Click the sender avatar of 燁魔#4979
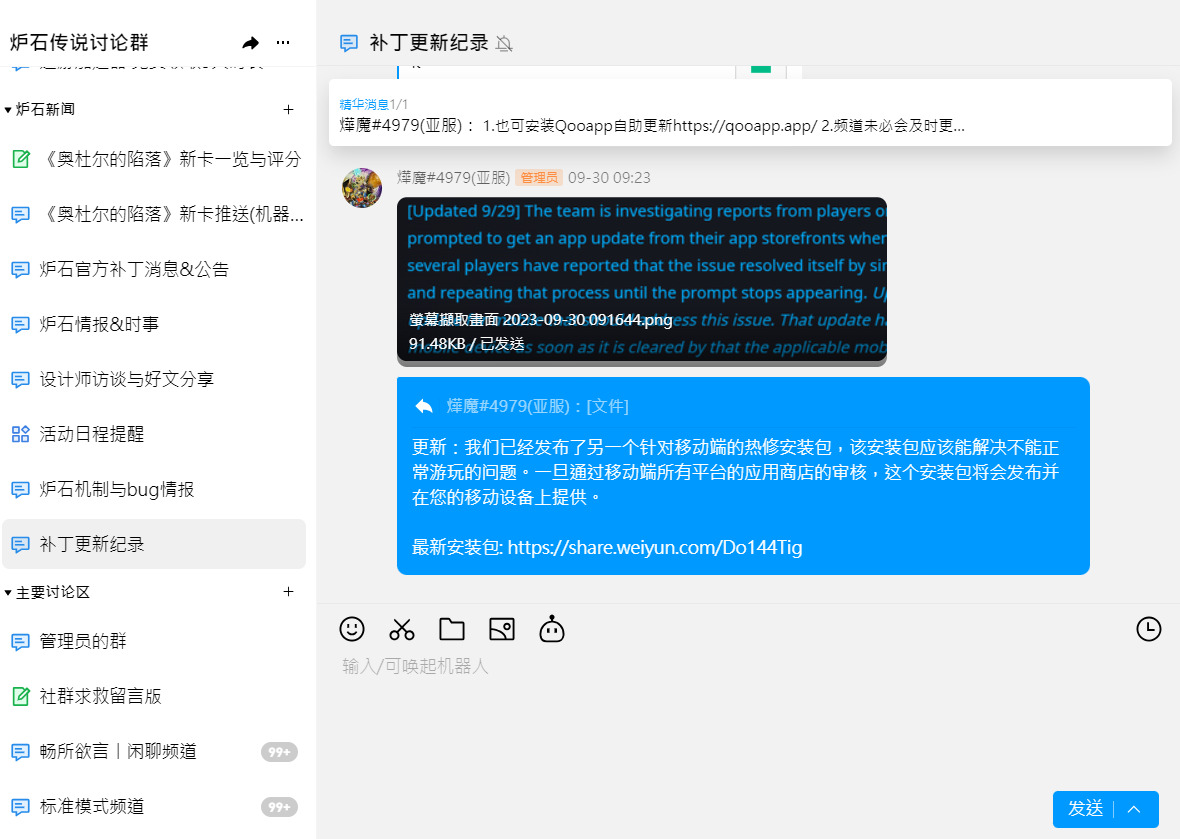The width and height of the screenshot is (1180, 839). pyautogui.click(x=362, y=187)
